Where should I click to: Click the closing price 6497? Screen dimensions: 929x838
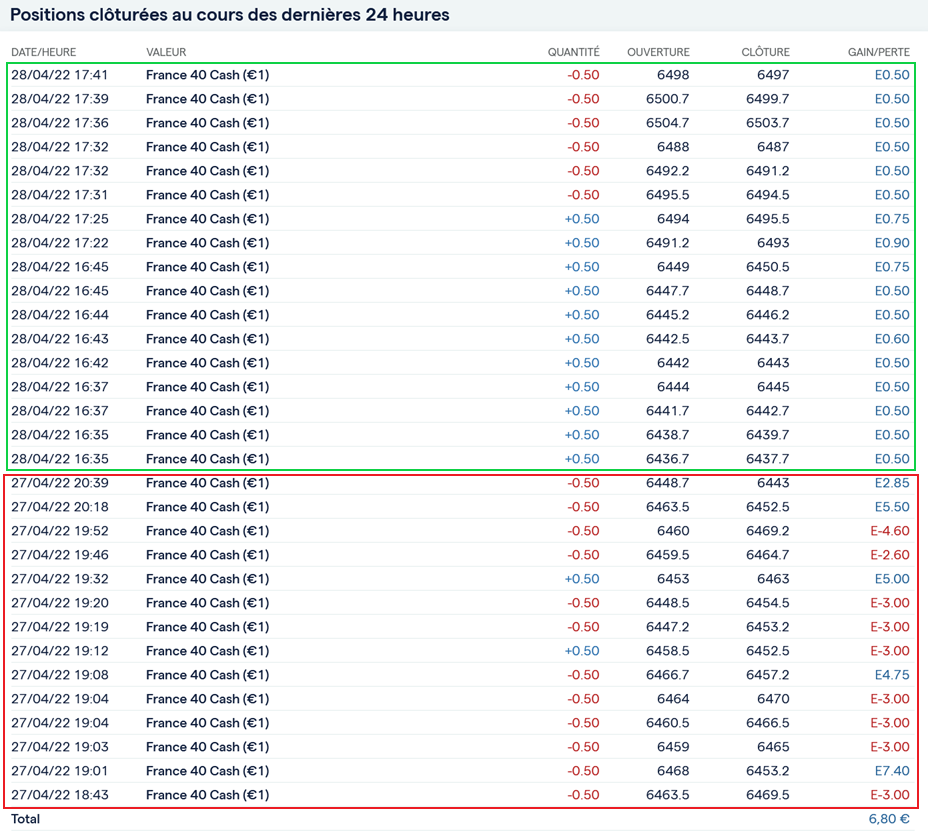773,75
